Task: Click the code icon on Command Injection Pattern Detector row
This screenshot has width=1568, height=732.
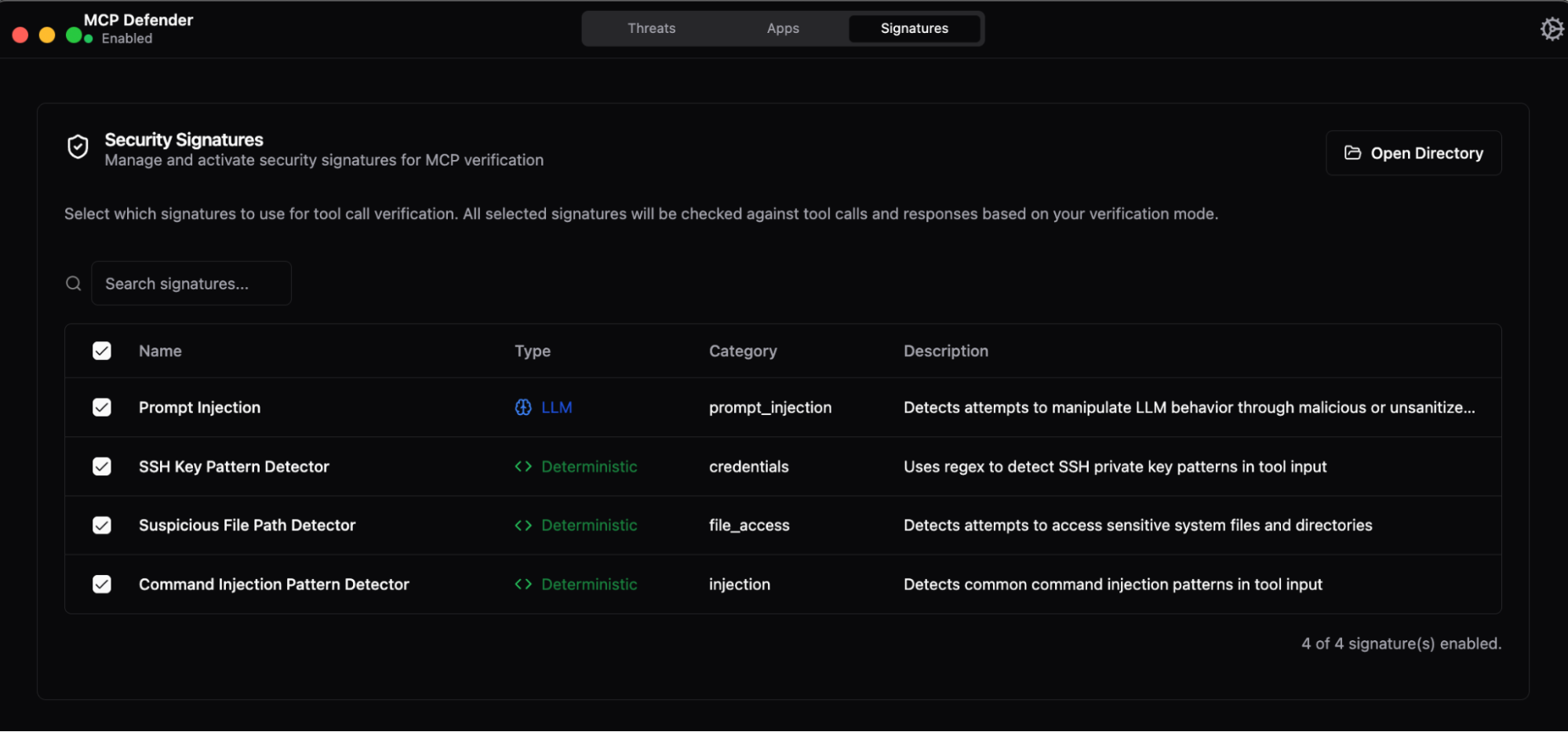Action: 522,584
